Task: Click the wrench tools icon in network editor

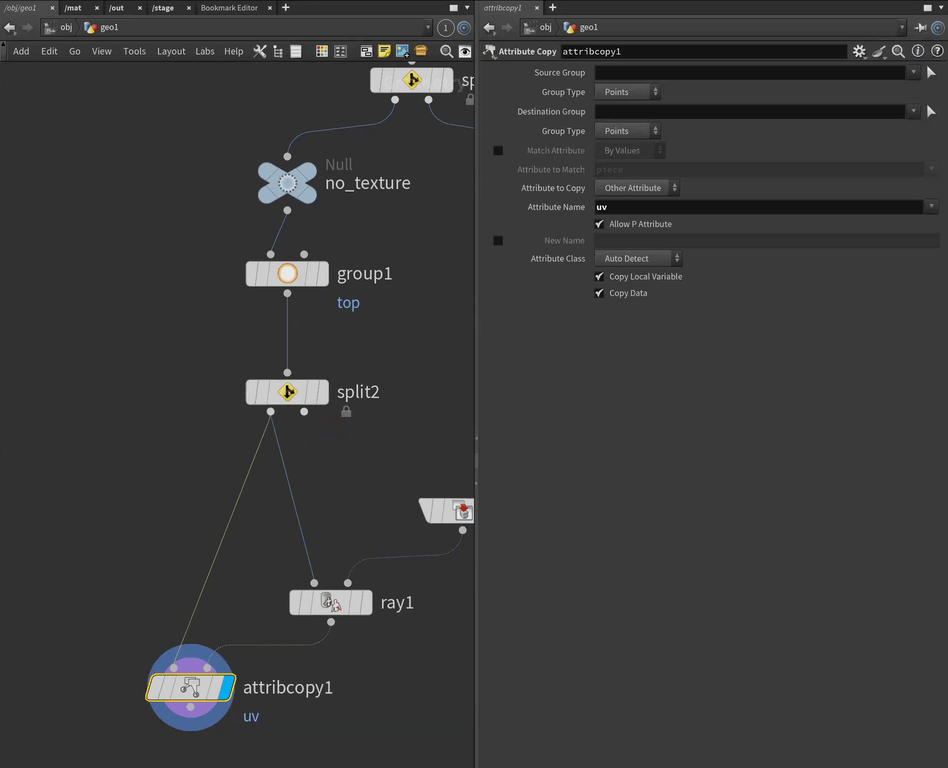Action: pos(259,51)
